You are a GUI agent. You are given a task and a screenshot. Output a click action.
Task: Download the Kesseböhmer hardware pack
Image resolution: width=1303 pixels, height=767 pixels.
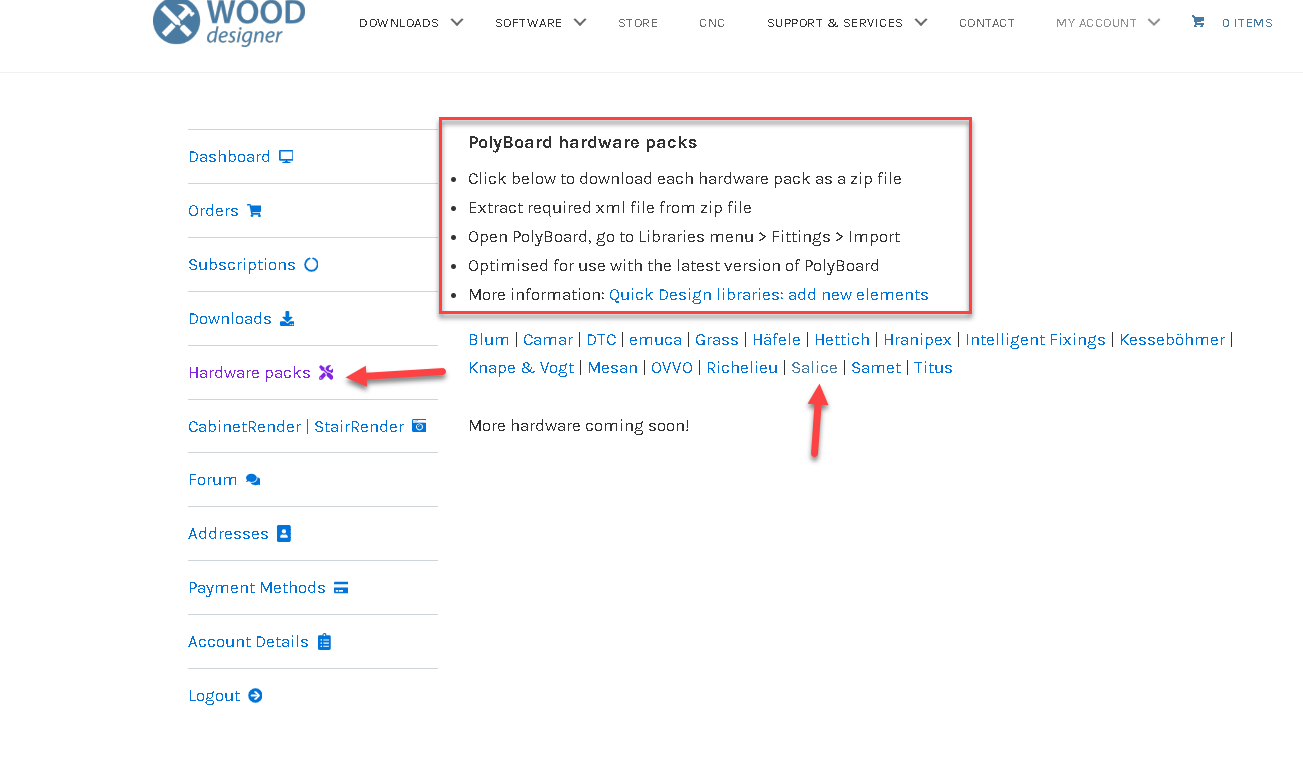[1172, 340]
